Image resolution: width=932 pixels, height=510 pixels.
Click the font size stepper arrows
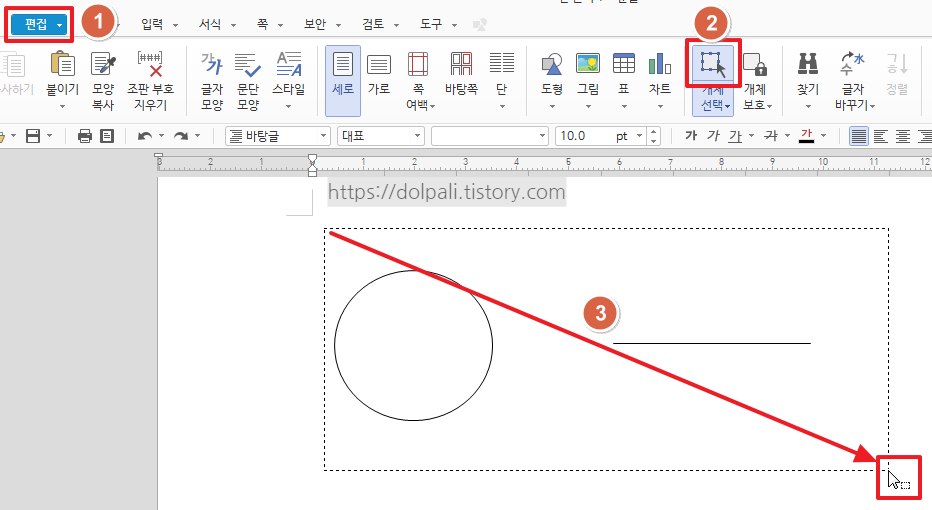coord(653,136)
